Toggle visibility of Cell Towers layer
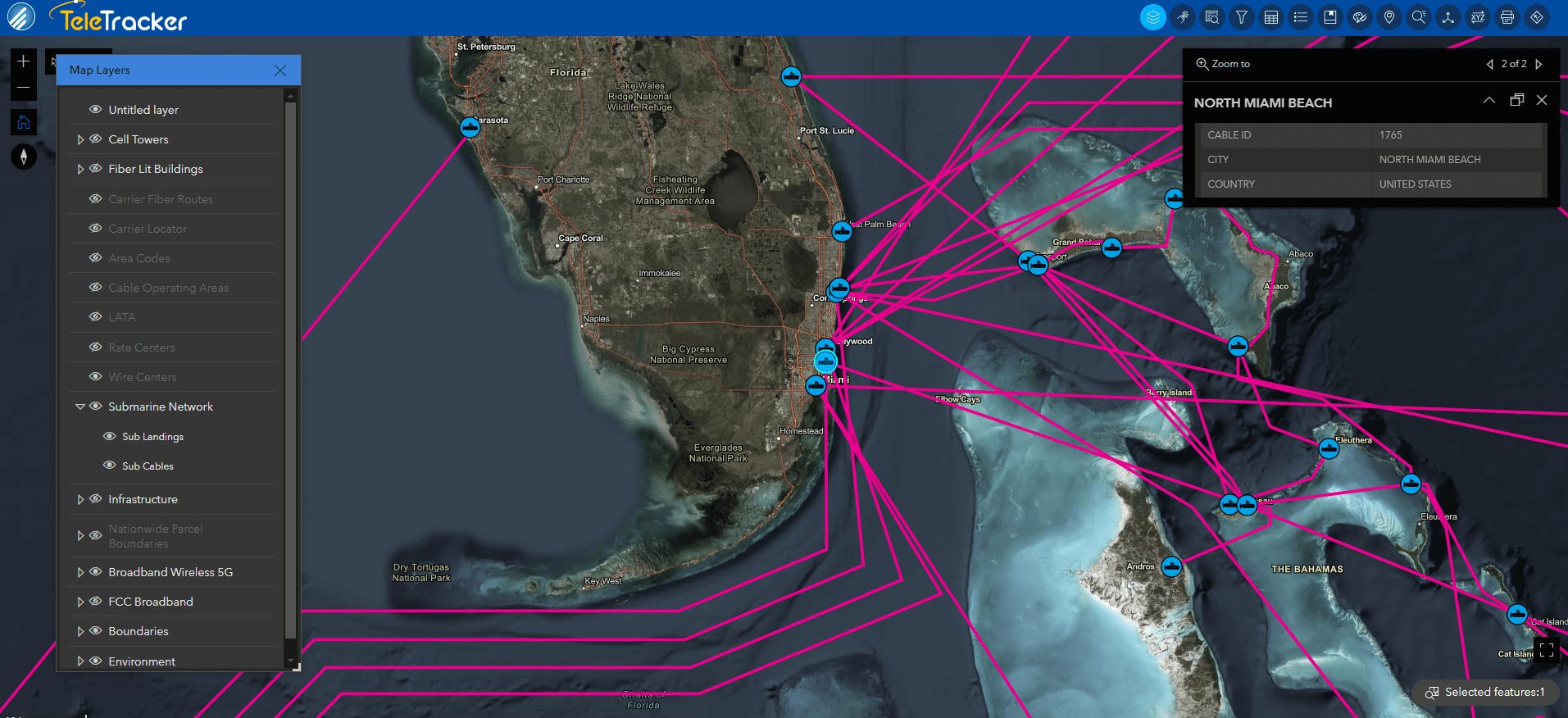 pyautogui.click(x=96, y=139)
